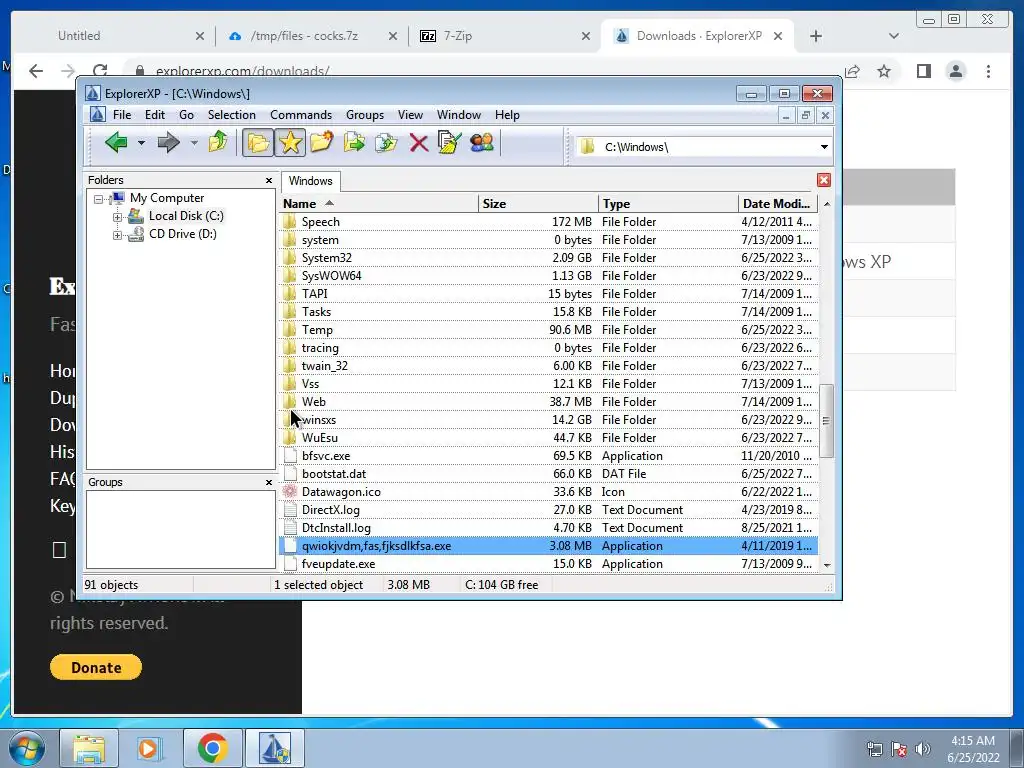Expand the Local Disk (C:) node
The image size is (1024, 768).
coord(117,217)
